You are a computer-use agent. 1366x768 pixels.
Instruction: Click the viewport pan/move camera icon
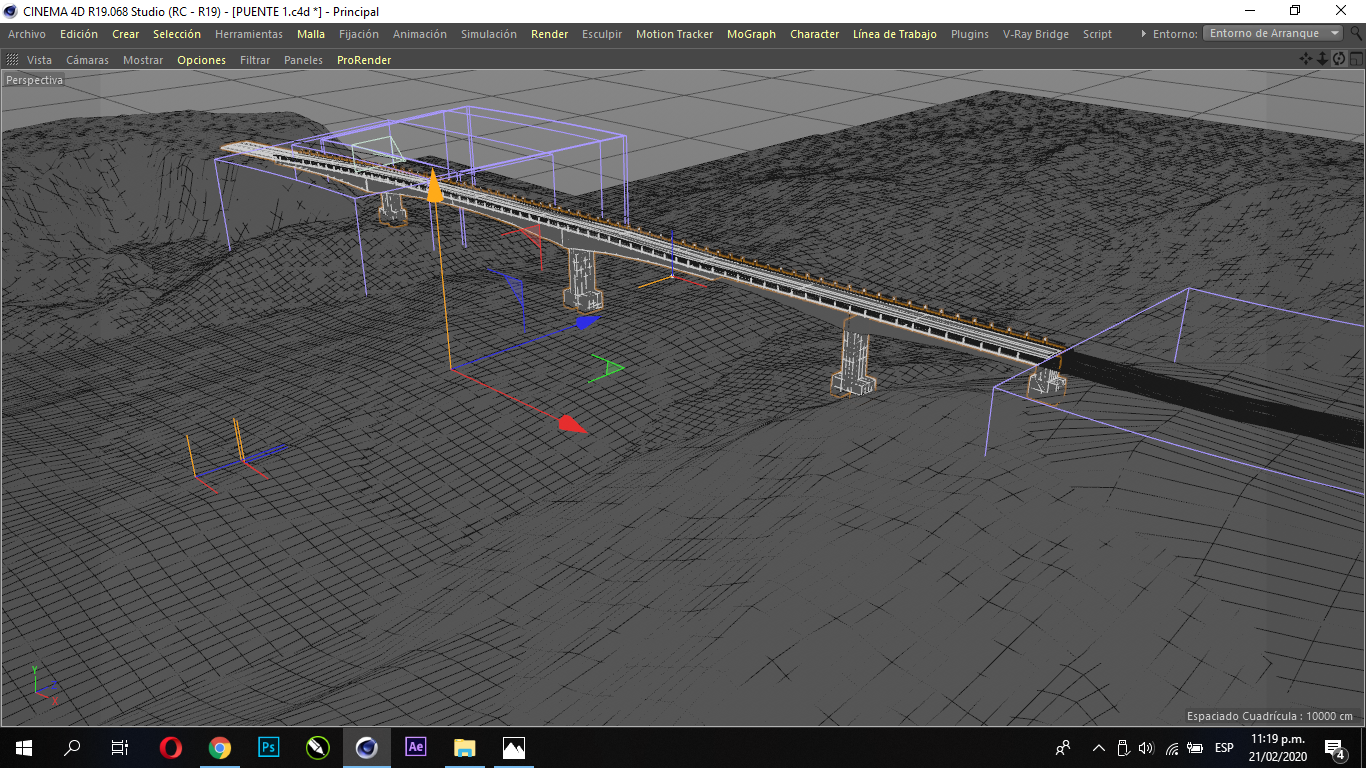pos(1306,59)
